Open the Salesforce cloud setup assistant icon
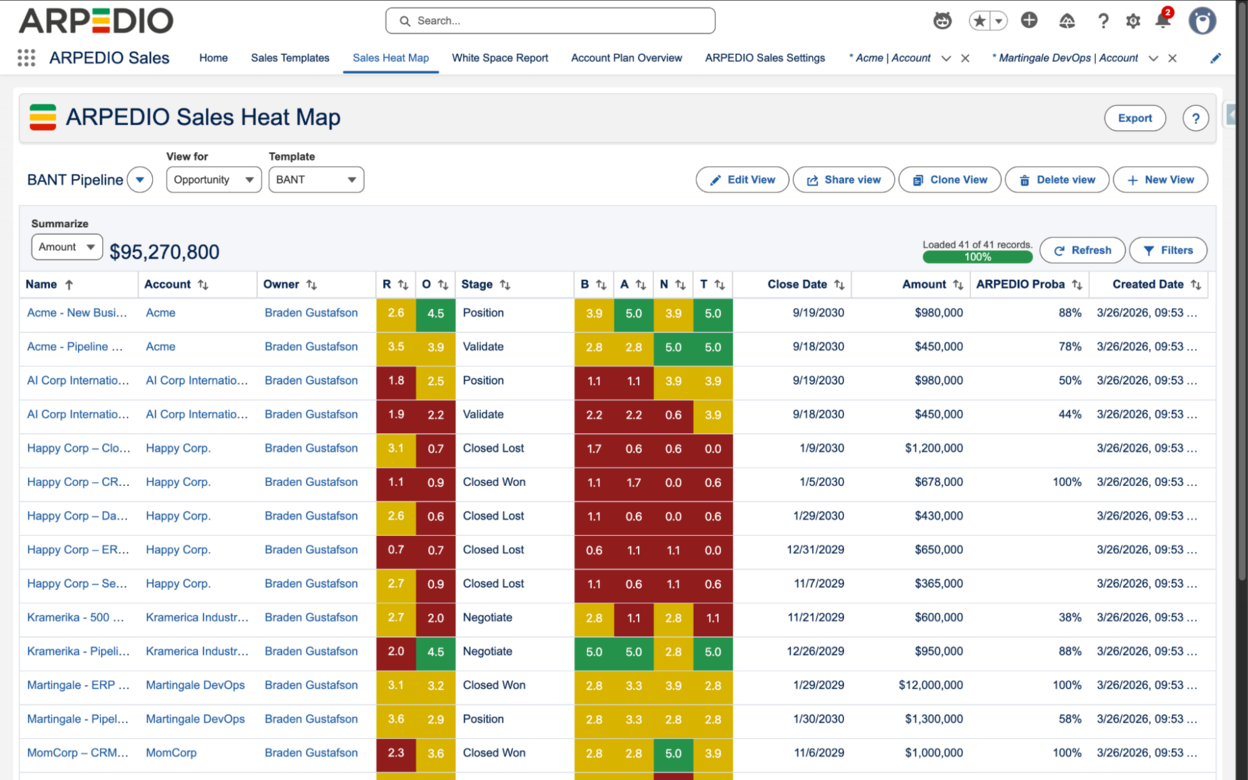The height and width of the screenshot is (780, 1248). (x=1067, y=21)
